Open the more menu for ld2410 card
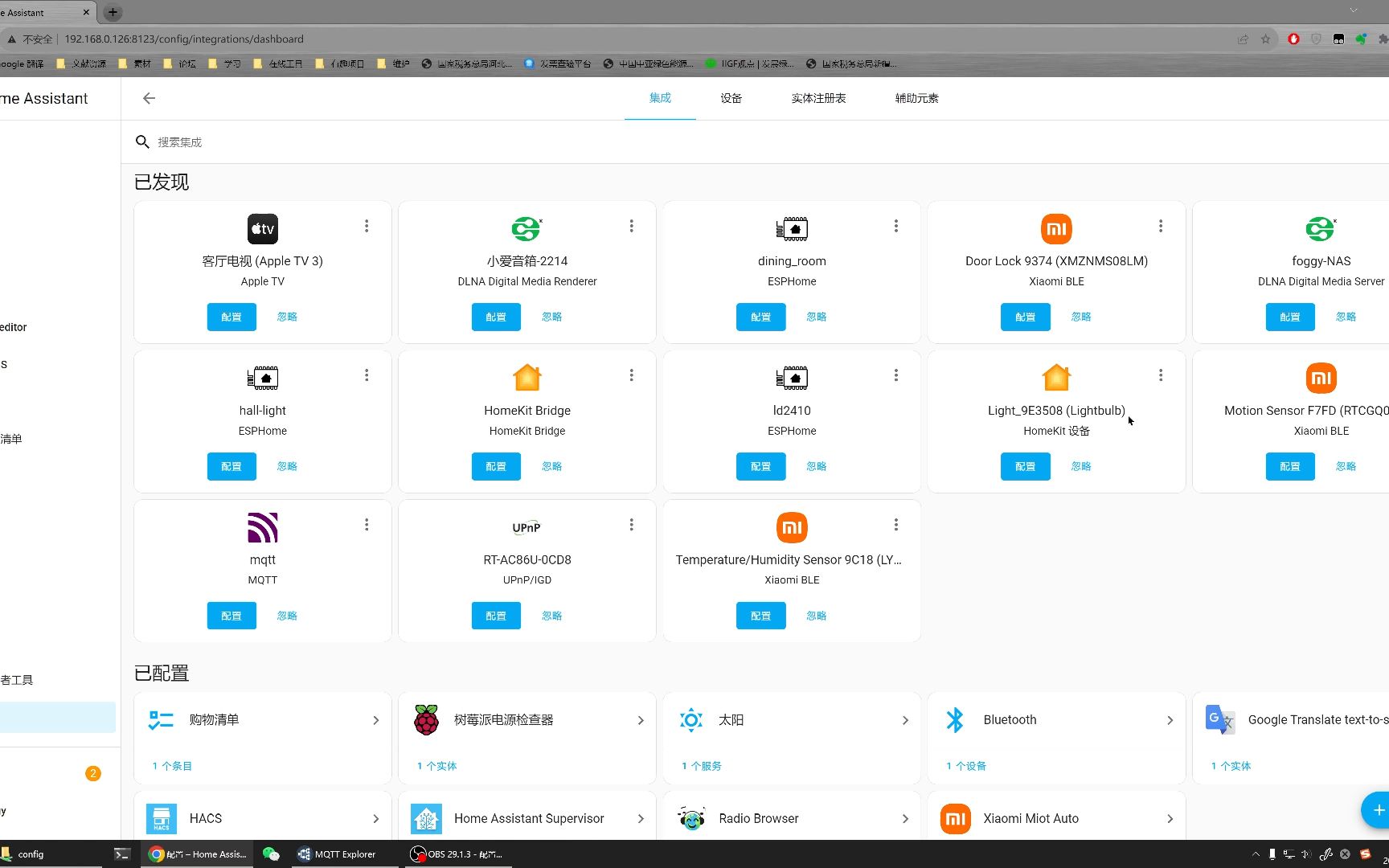The image size is (1389, 868). tap(896, 375)
